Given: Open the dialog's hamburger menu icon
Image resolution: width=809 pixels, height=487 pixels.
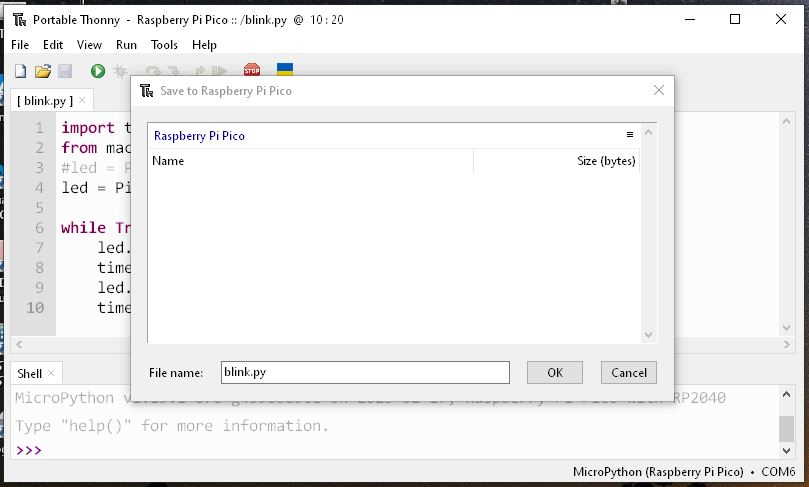Looking at the screenshot, I should point(630,135).
